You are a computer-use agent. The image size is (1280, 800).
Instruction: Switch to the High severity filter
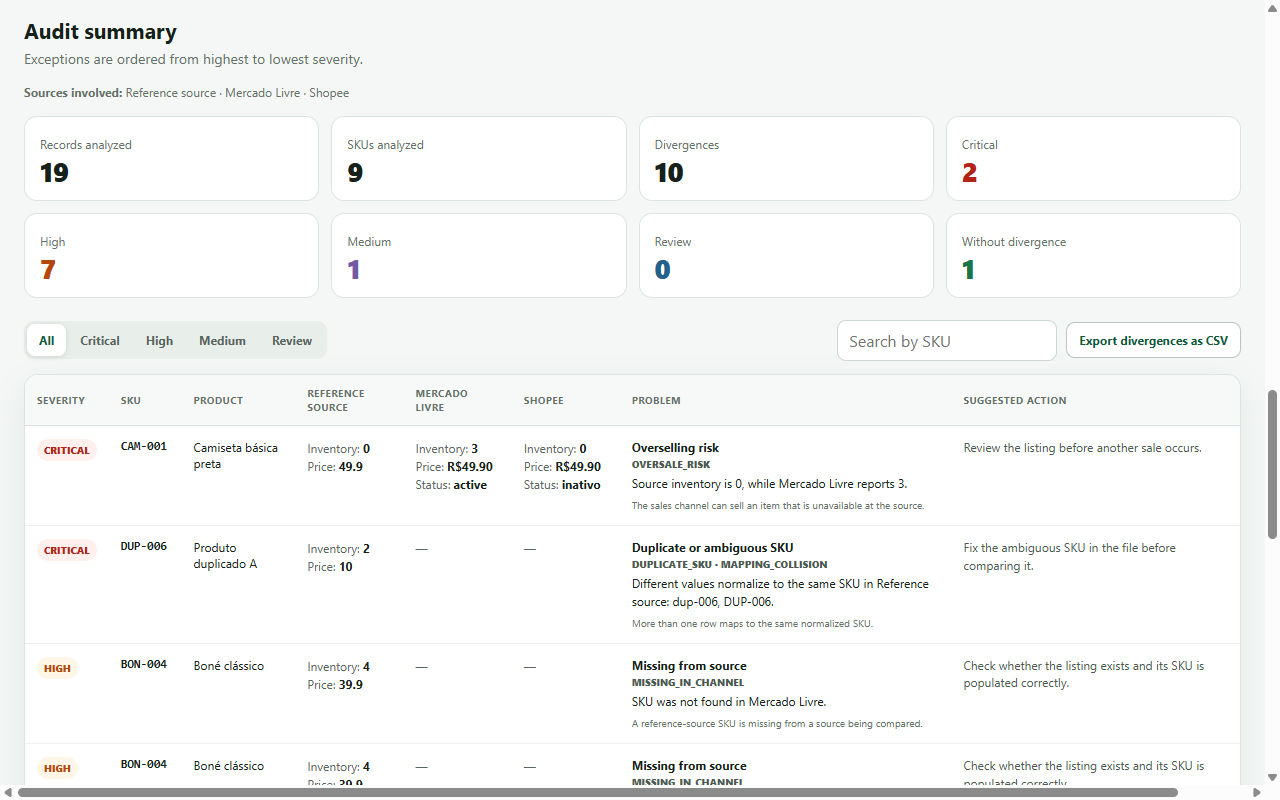click(x=159, y=341)
